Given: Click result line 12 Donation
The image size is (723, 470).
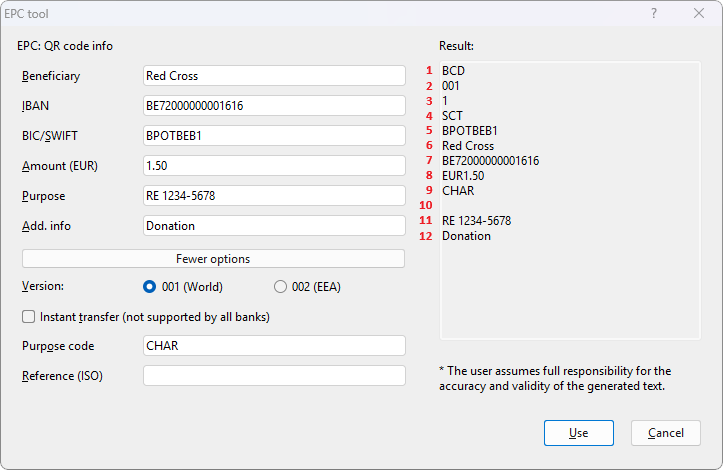Looking at the screenshot, I should pos(466,236).
